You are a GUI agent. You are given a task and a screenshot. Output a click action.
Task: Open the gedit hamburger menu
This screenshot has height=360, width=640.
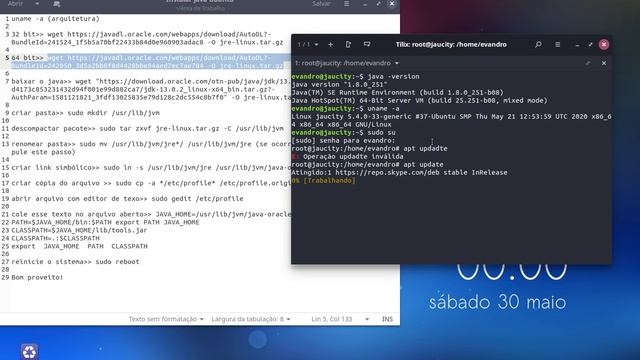pyautogui.click(x=346, y=4)
